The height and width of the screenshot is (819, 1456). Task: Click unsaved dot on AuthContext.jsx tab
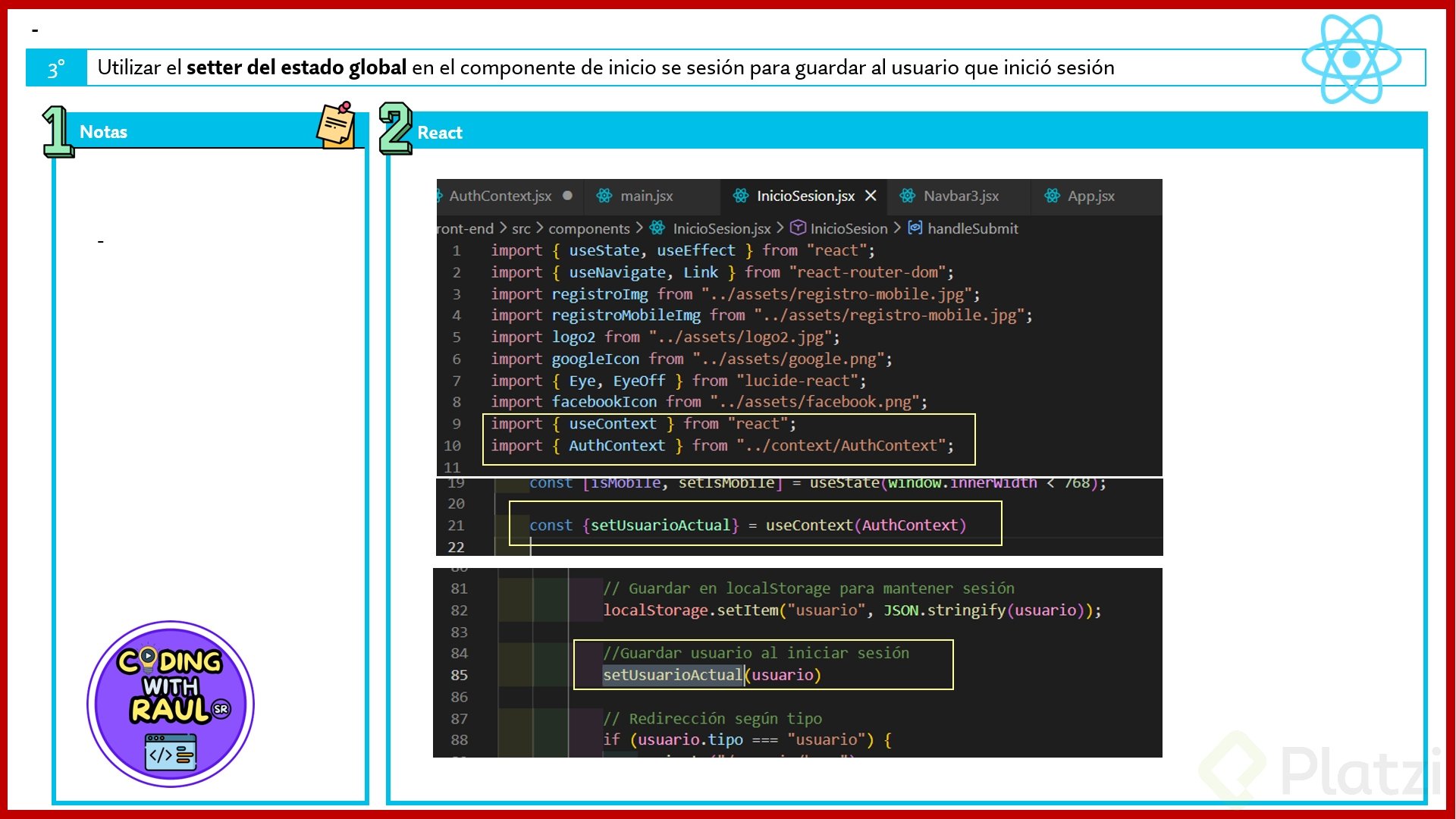[567, 196]
